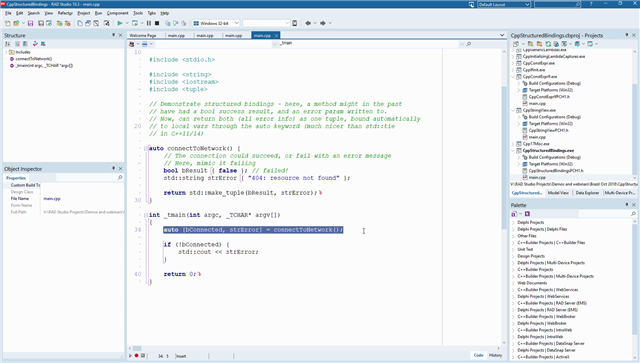Switch to the Welcome Page tab
Screen dimensions: 640x363
coord(143,36)
